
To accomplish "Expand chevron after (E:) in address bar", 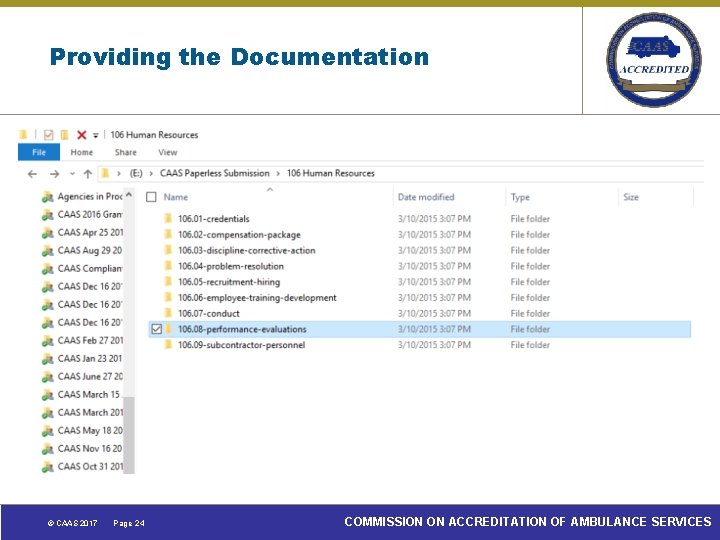I will pyautogui.click(x=151, y=174).
